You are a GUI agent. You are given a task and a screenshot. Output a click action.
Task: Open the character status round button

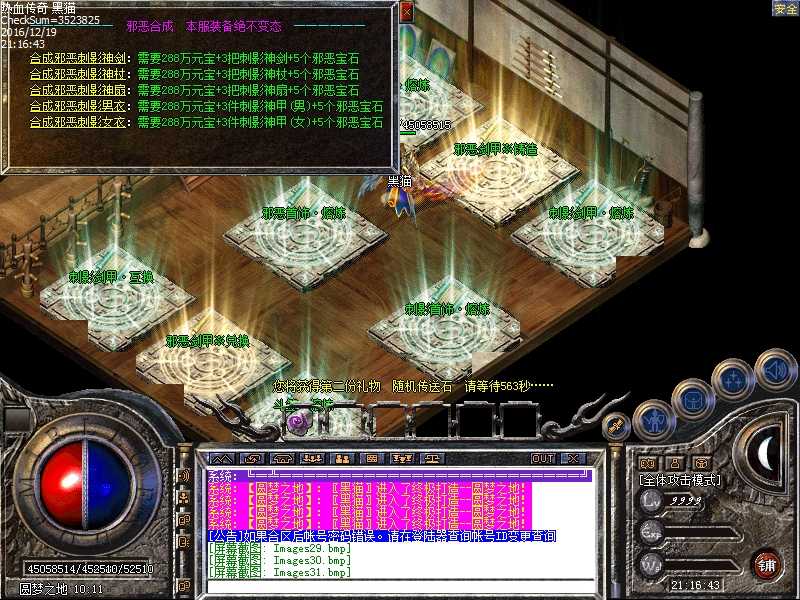[655, 421]
